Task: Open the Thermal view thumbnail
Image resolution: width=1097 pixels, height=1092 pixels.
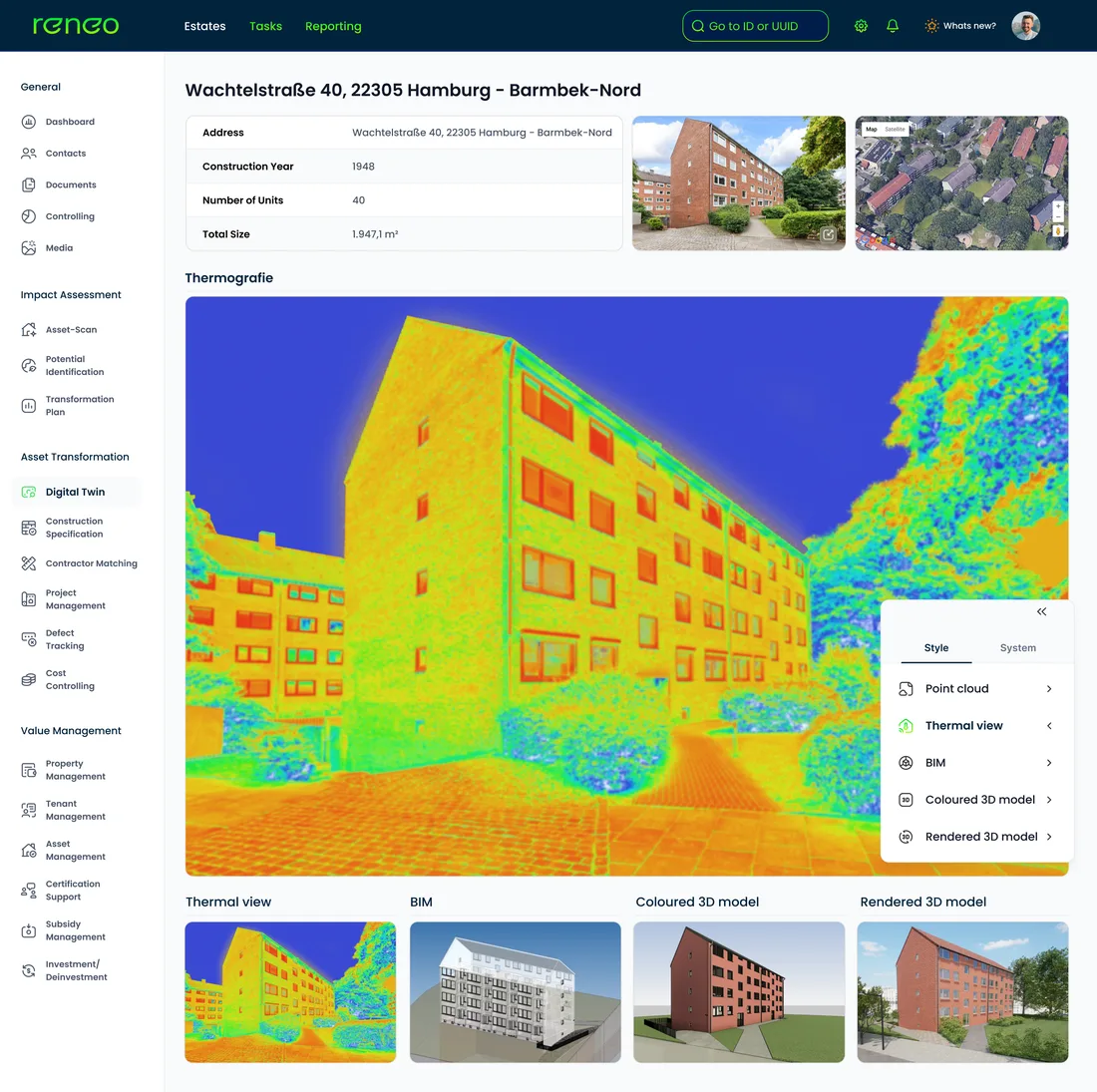Action: click(x=290, y=992)
